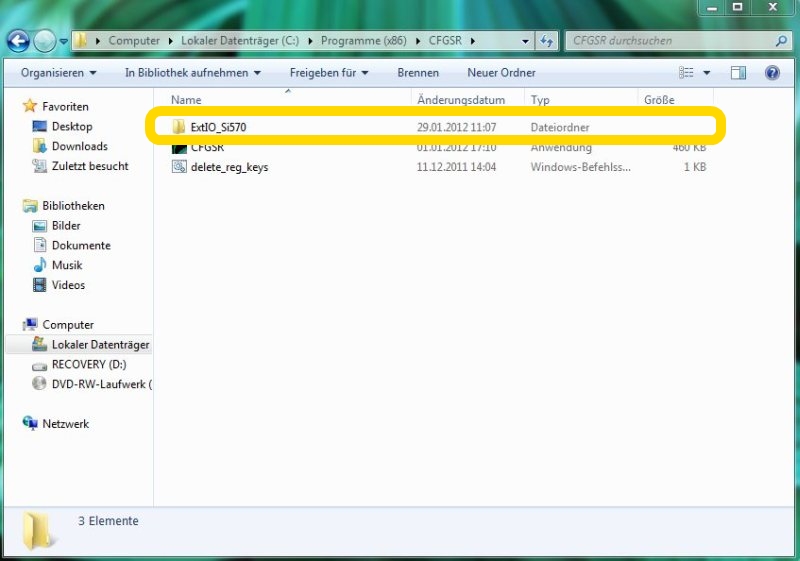Click the refresh button beside address bar
800x561 pixels.
click(x=547, y=41)
